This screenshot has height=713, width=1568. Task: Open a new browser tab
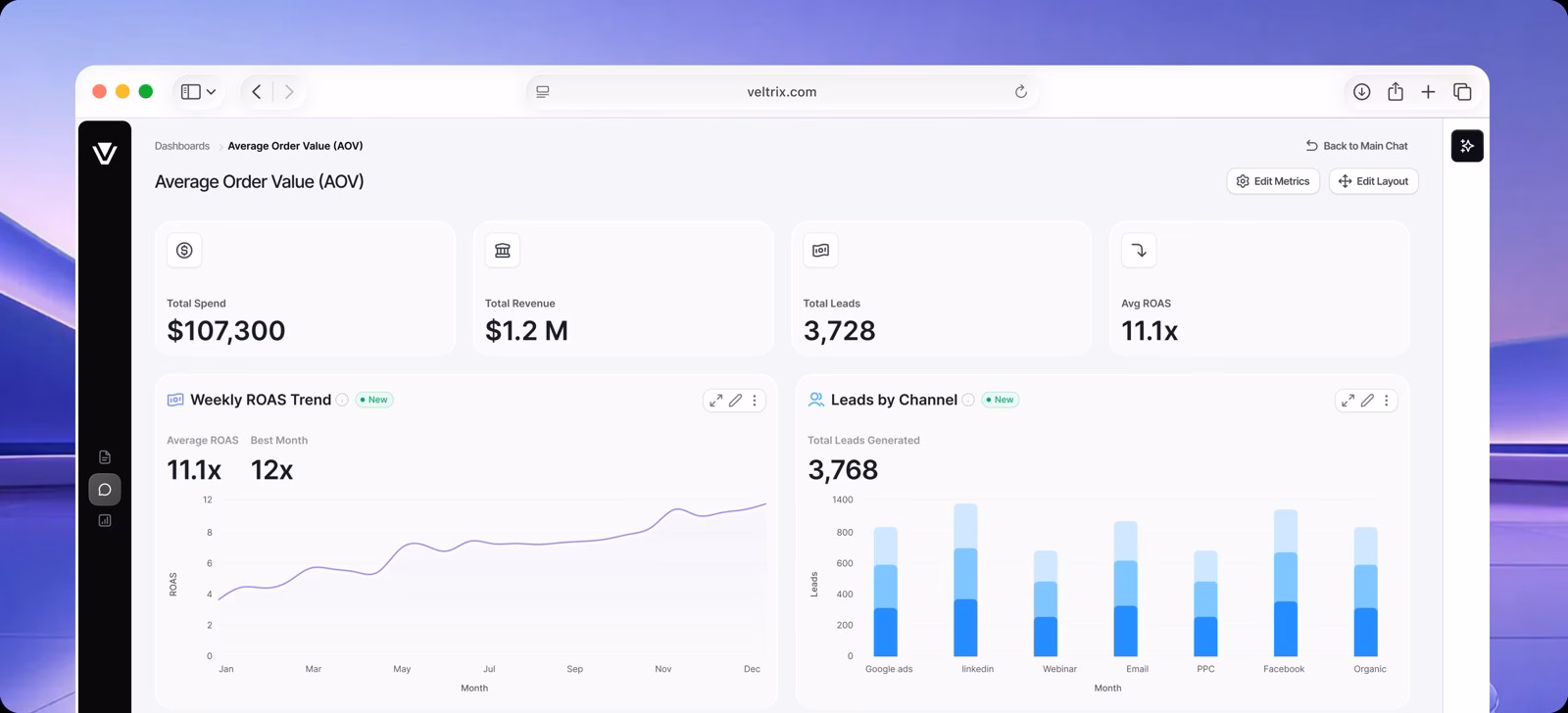pos(1428,91)
